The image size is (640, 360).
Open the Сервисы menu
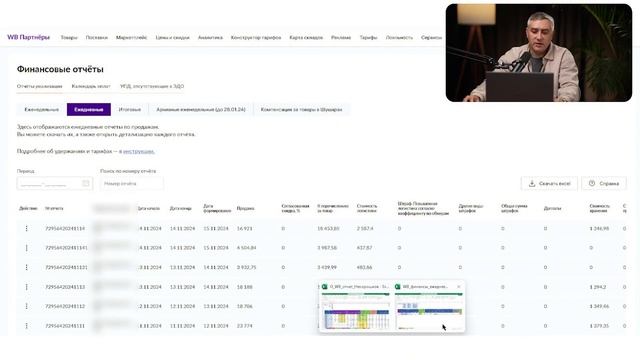click(431, 38)
